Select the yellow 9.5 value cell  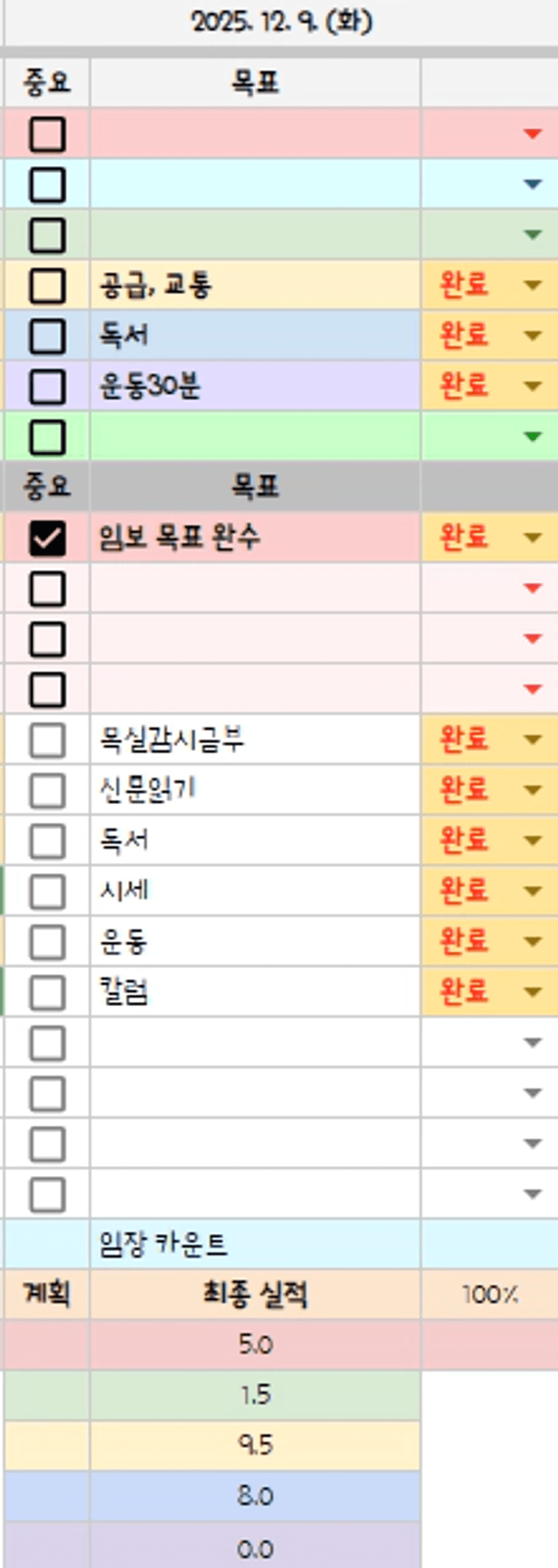click(x=255, y=1445)
